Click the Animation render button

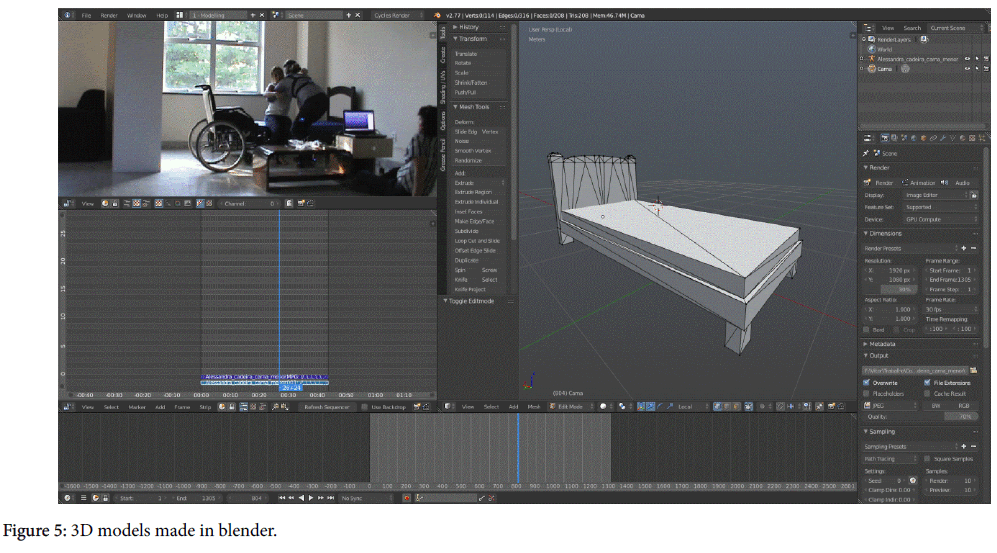pos(919,183)
